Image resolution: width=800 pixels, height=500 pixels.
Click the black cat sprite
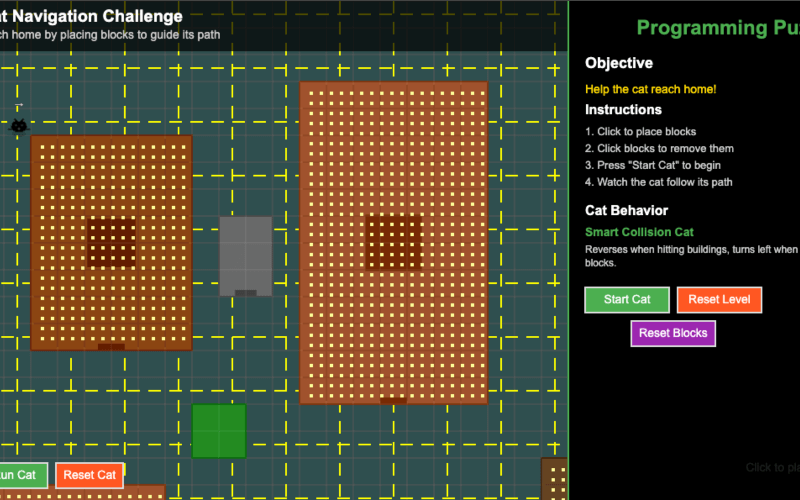click(x=18, y=126)
